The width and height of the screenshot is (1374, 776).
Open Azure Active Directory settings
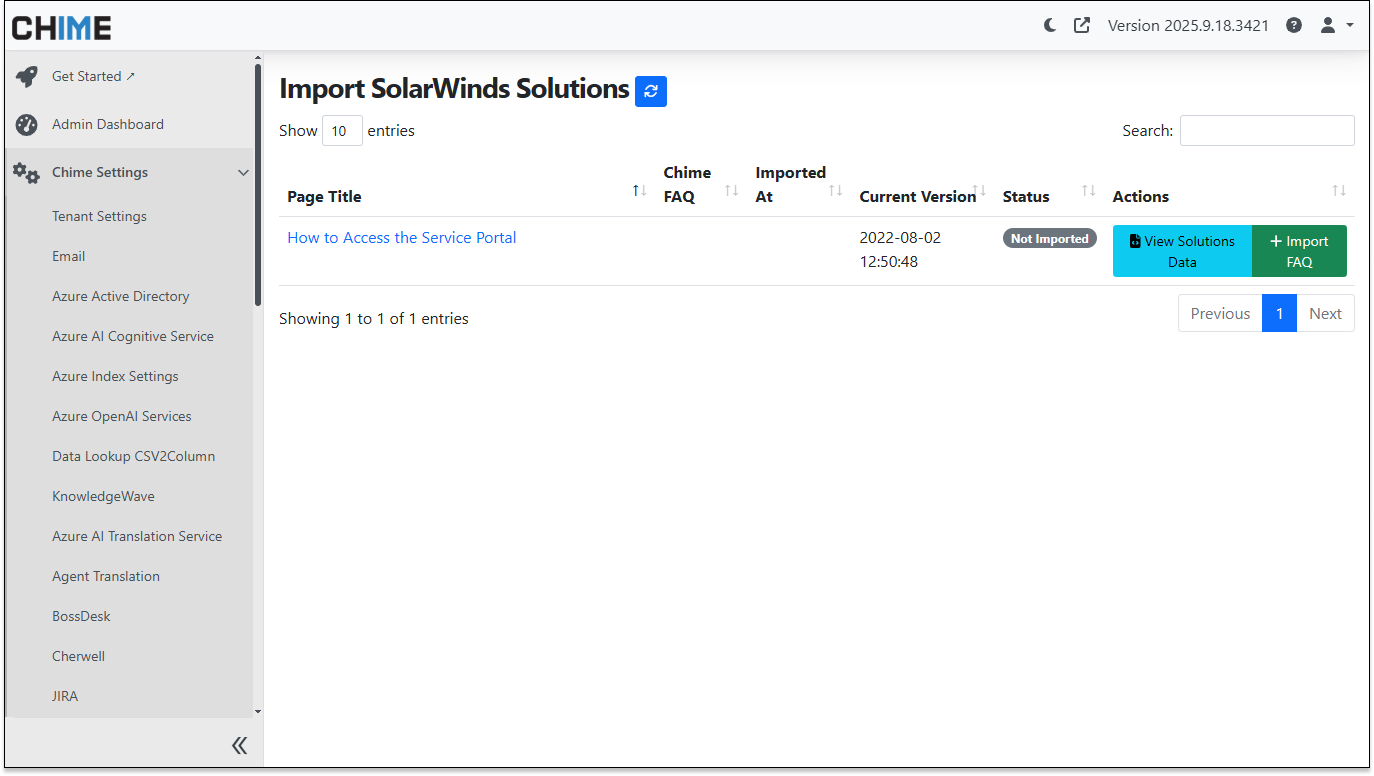120,296
